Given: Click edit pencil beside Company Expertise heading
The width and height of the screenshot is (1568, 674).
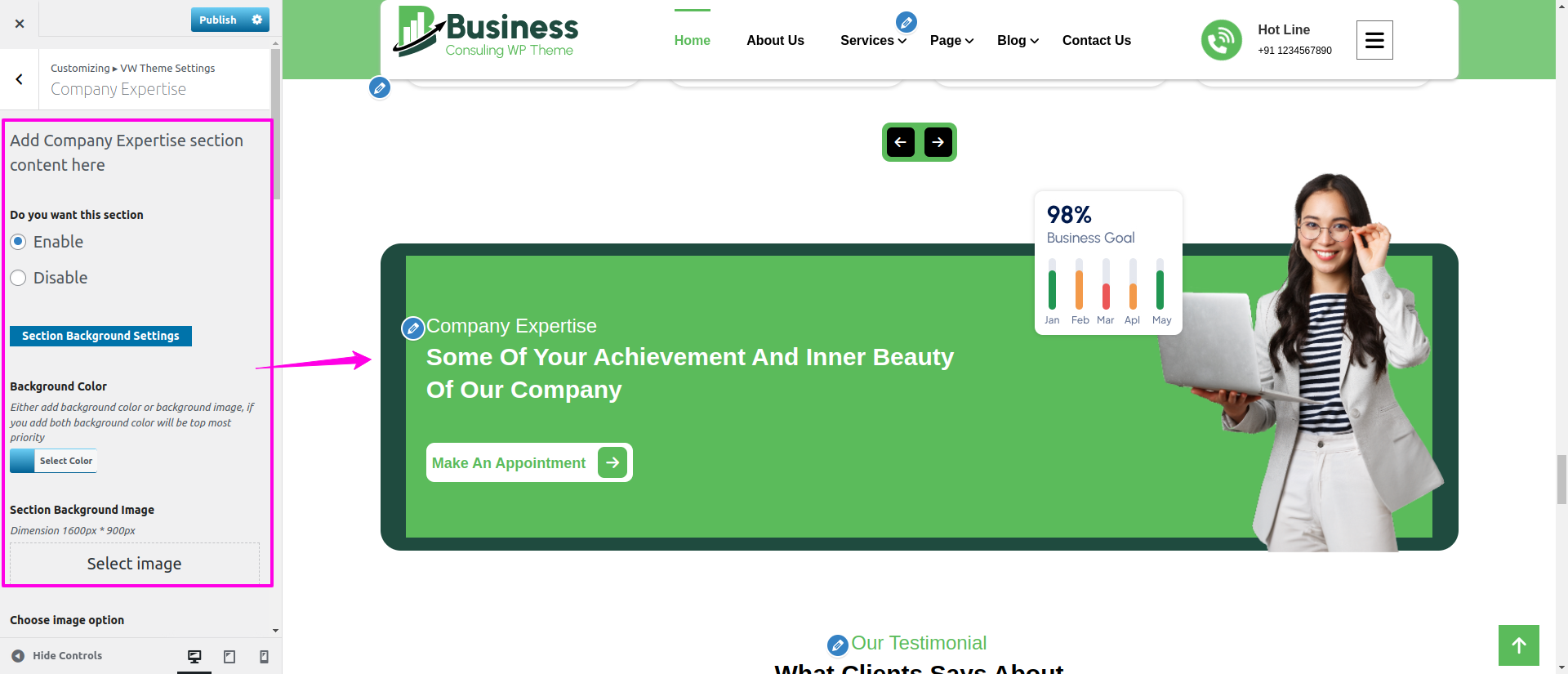Looking at the screenshot, I should tap(413, 328).
